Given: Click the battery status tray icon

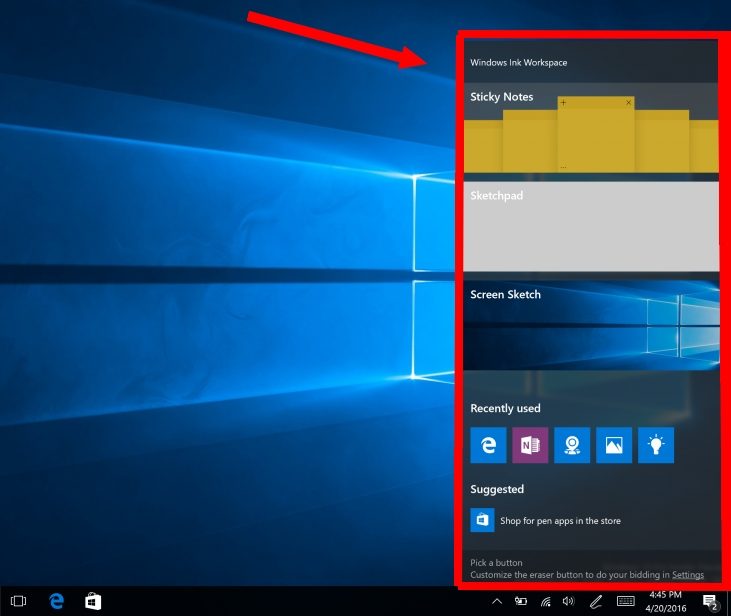Looking at the screenshot, I should 521,601.
